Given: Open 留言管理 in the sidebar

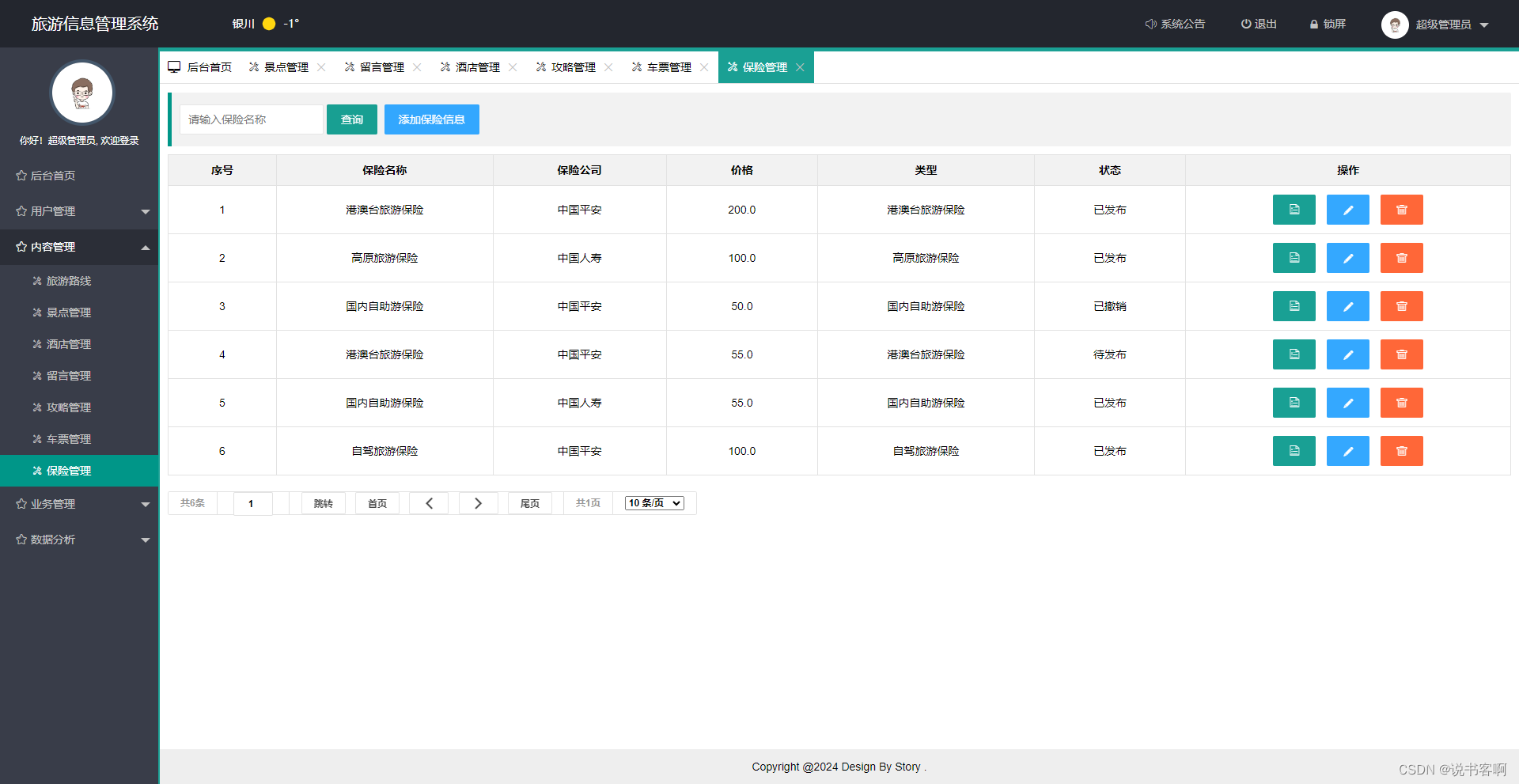Looking at the screenshot, I should pos(79,376).
